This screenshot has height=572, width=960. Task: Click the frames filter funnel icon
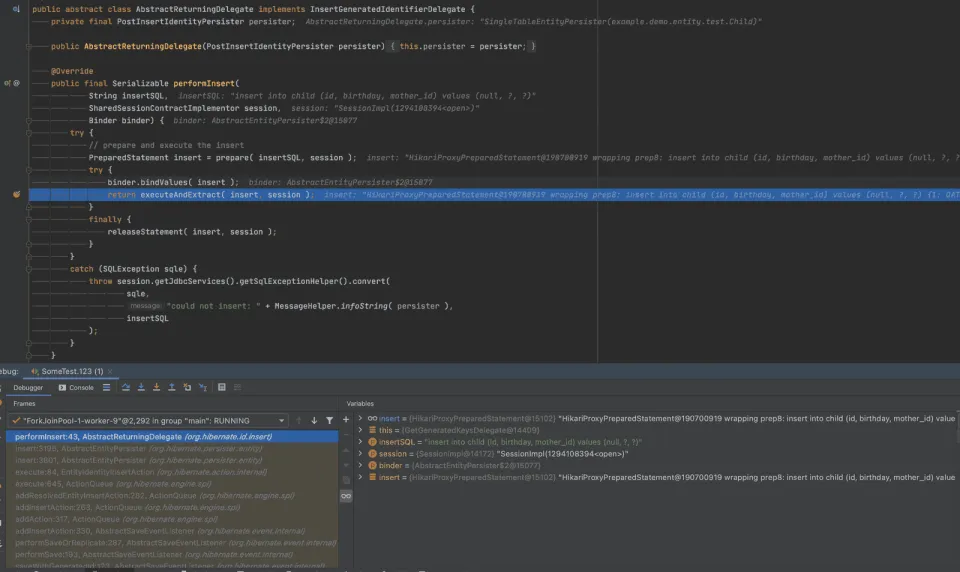pos(329,420)
